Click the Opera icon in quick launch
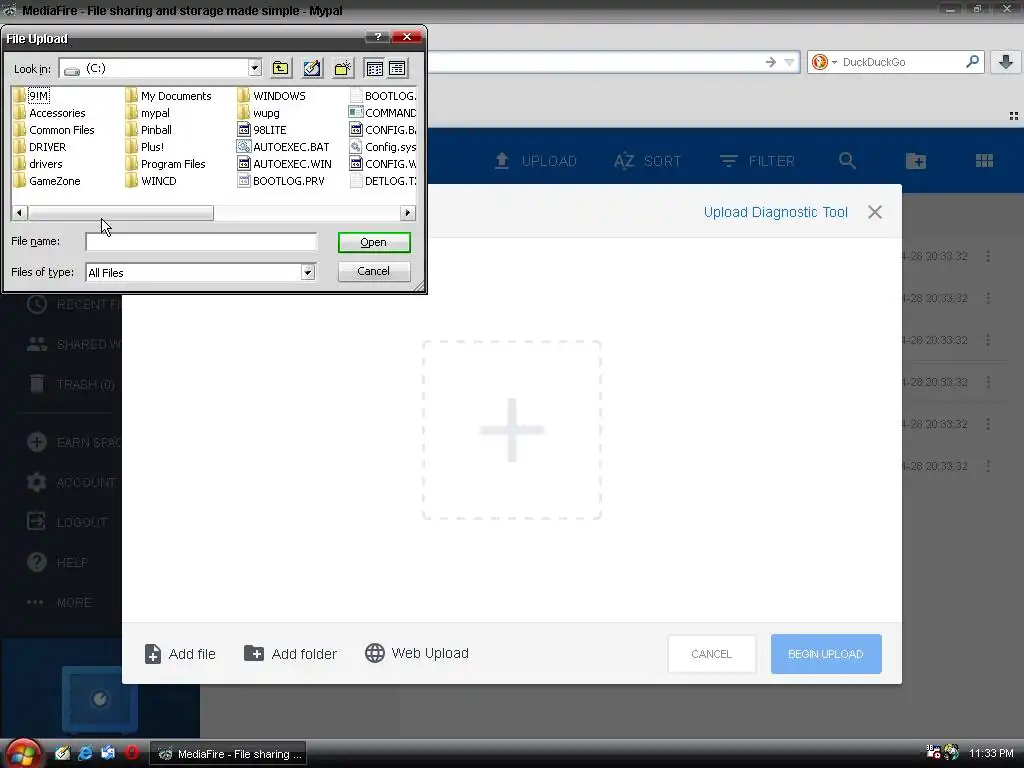This screenshot has height=768, width=1024. click(x=131, y=753)
